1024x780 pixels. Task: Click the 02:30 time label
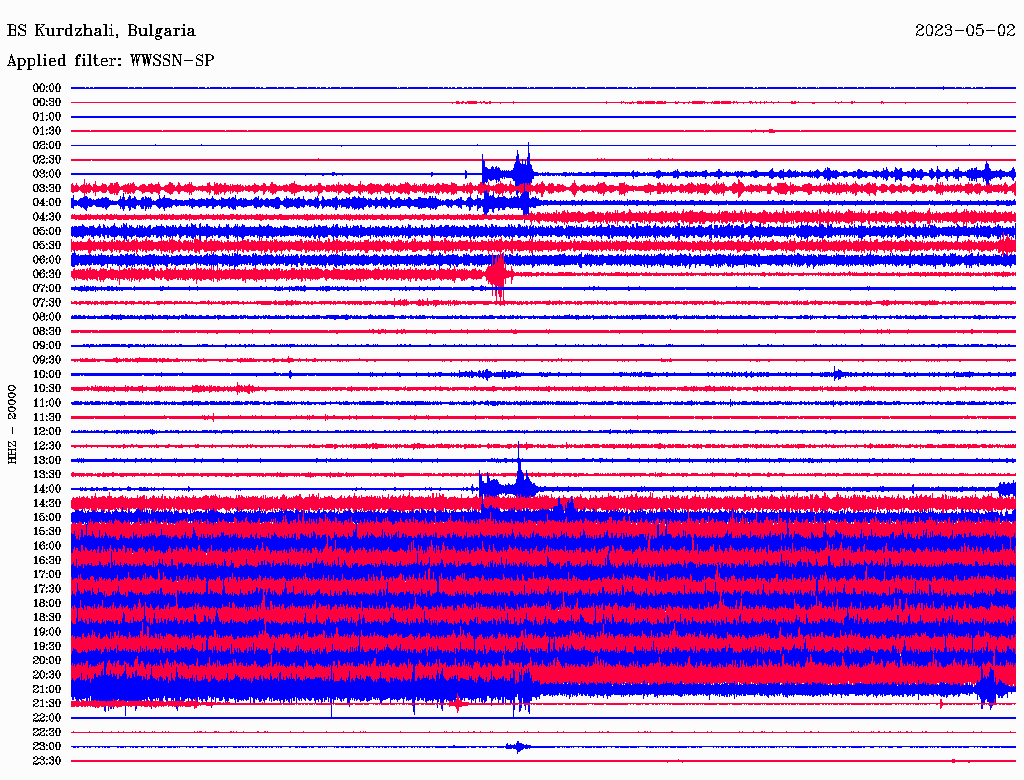pos(47,159)
